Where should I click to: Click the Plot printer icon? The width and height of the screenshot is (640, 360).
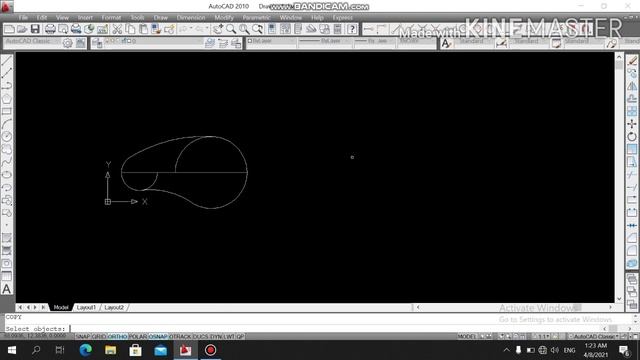(50, 29)
